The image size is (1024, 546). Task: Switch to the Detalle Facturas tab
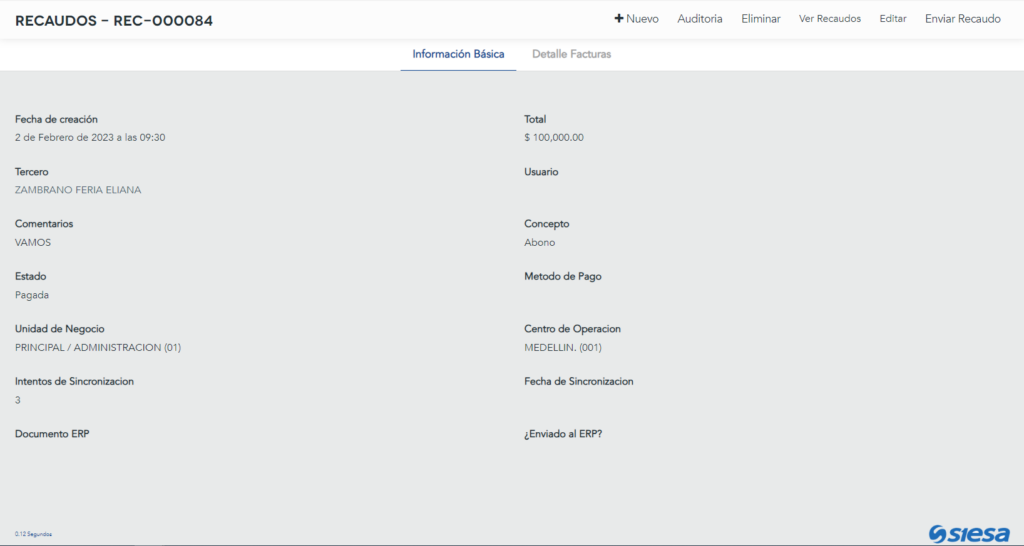571,54
